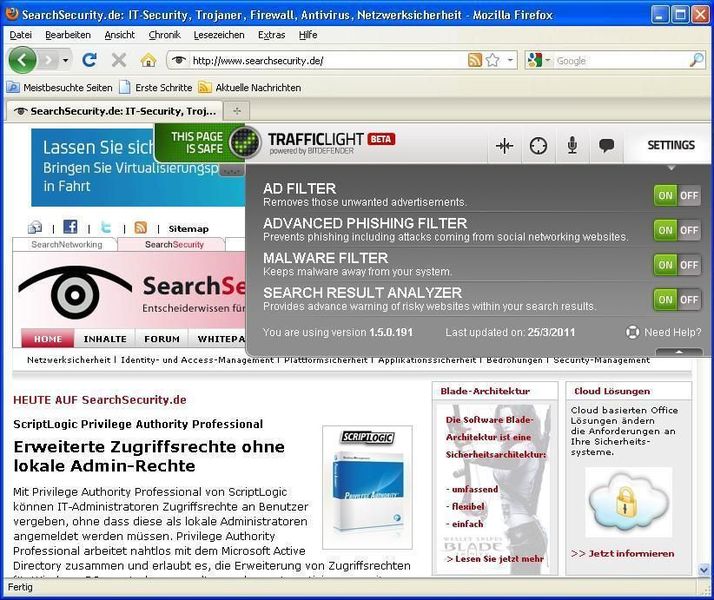Bookmark page with the star icon
714x600 pixels.
pyautogui.click(x=493, y=60)
